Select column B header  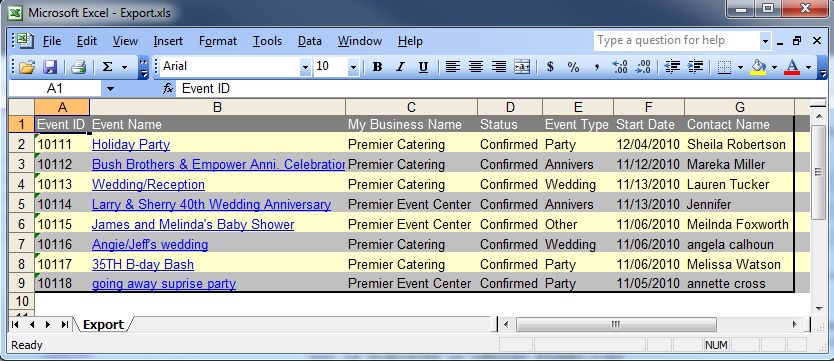(217, 107)
